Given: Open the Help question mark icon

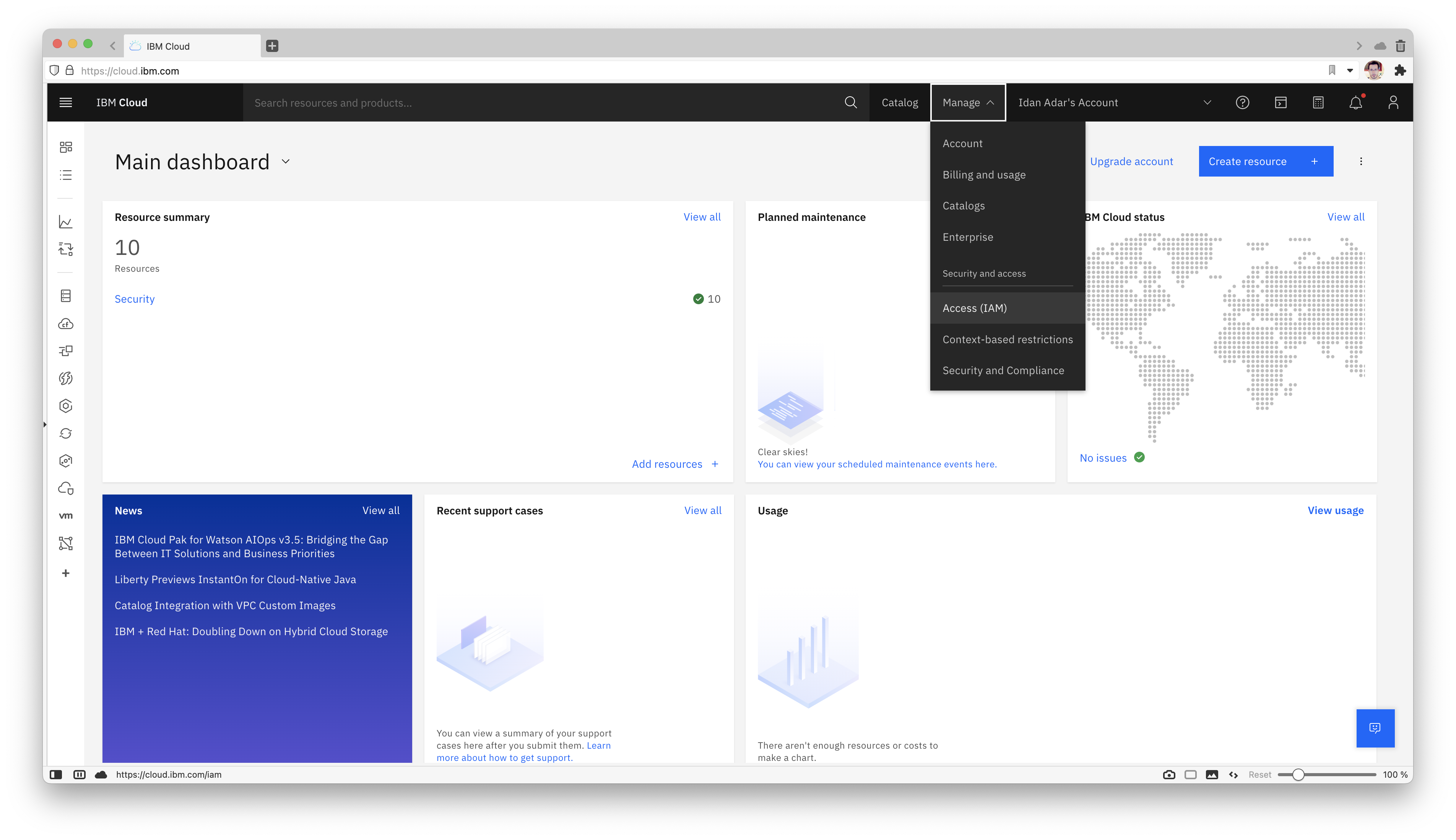Looking at the screenshot, I should 1242,102.
